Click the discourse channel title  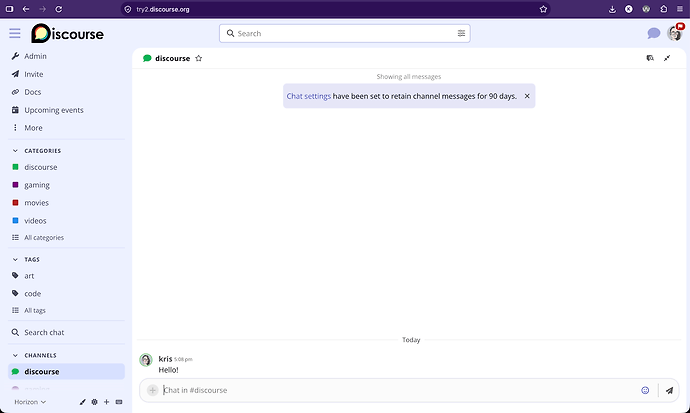pos(172,58)
